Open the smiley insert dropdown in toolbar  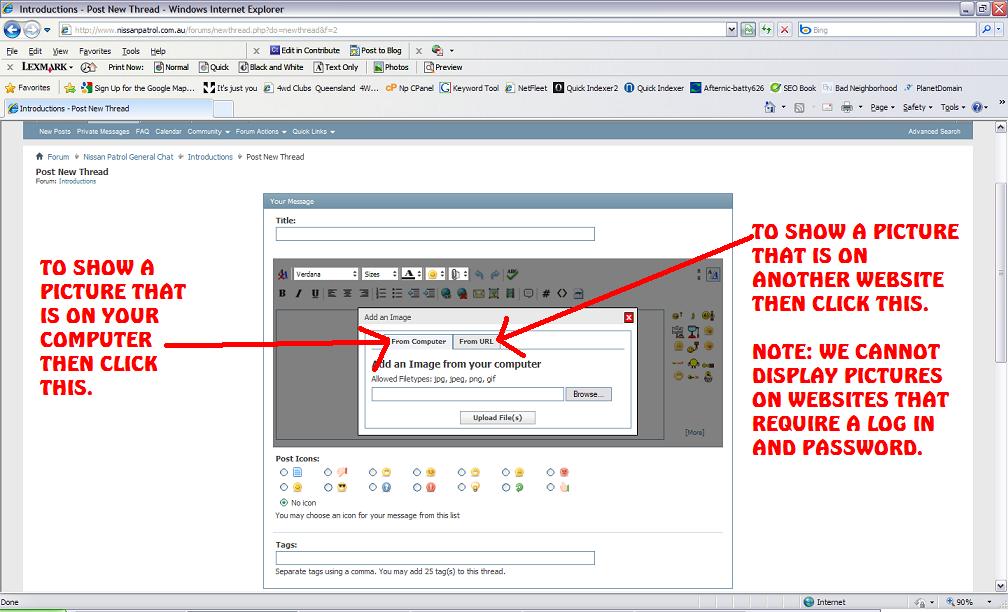(x=435, y=274)
